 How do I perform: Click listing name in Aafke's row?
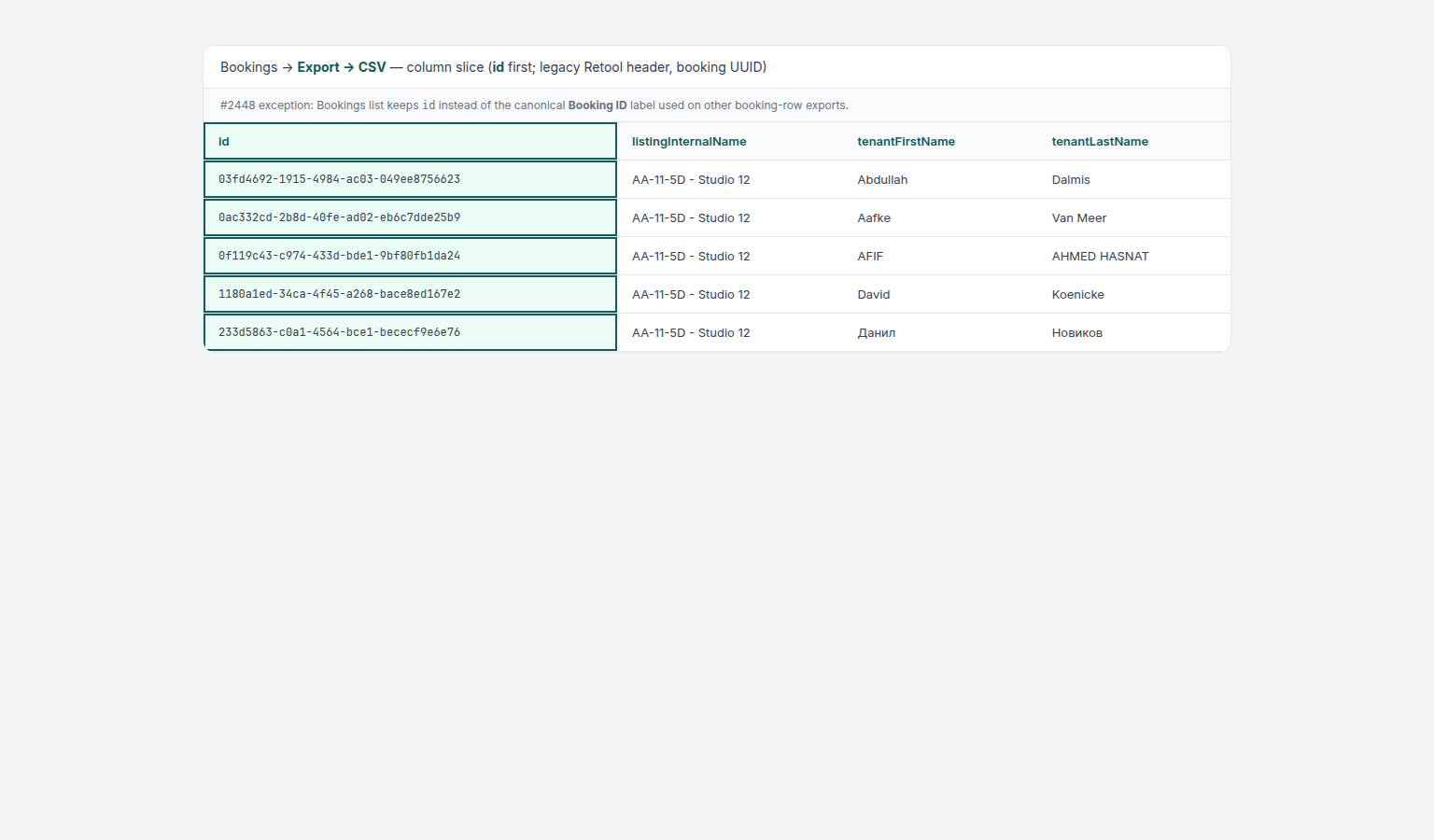click(729, 217)
